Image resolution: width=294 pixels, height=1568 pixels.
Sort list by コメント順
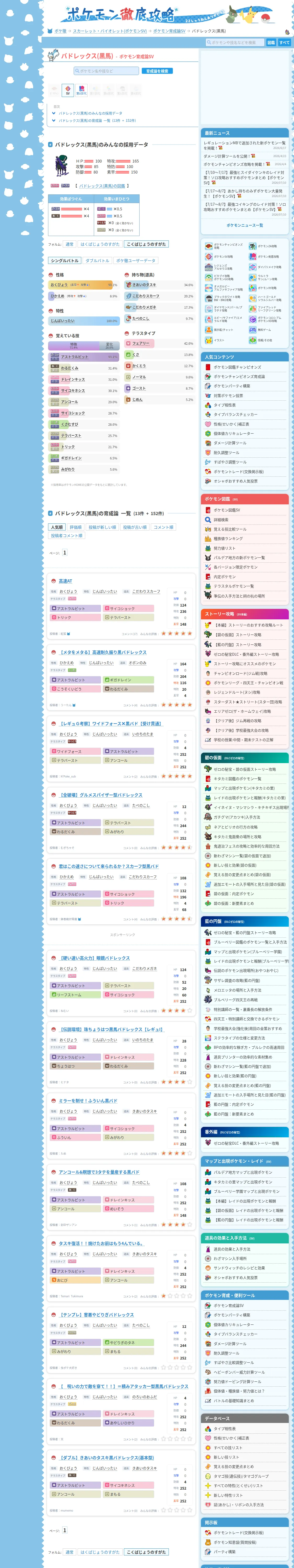tap(163, 527)
